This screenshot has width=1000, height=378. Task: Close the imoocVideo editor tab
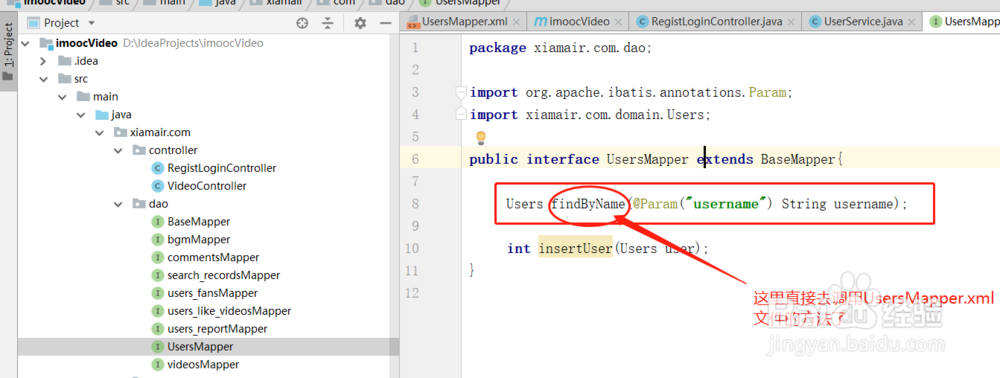tap(618, 22)
